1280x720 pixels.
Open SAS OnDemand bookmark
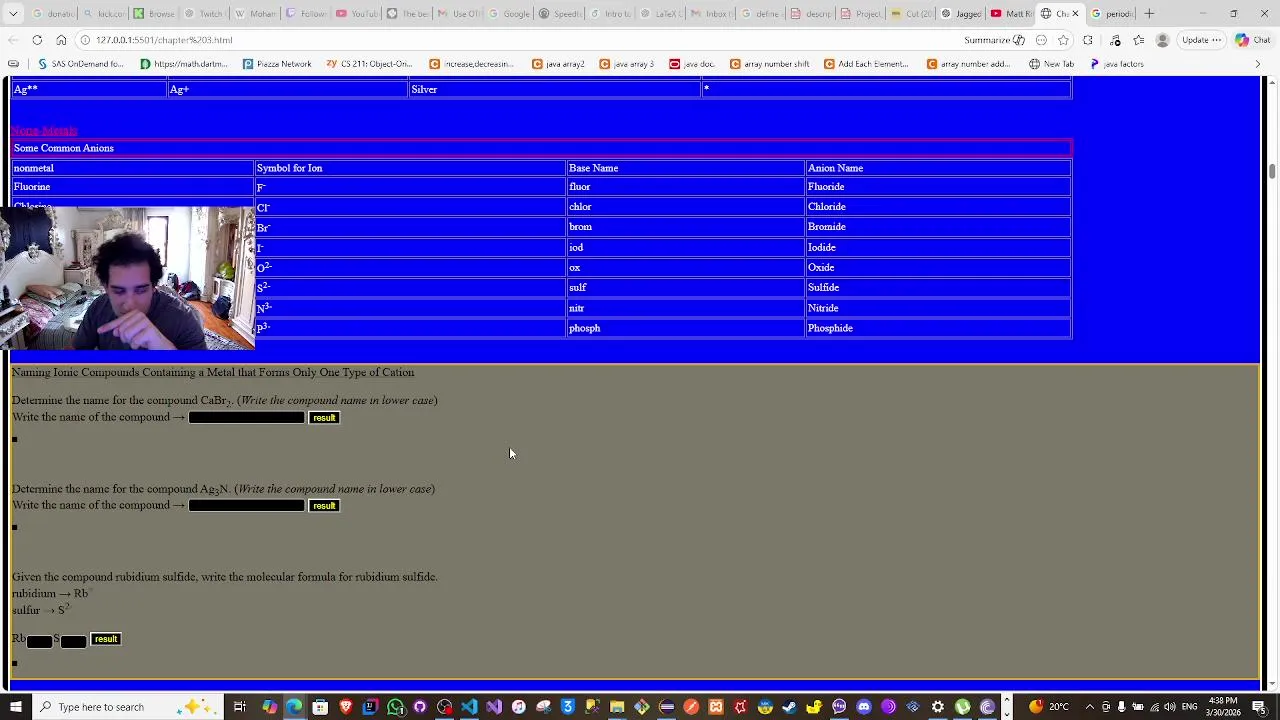(80, 64)
